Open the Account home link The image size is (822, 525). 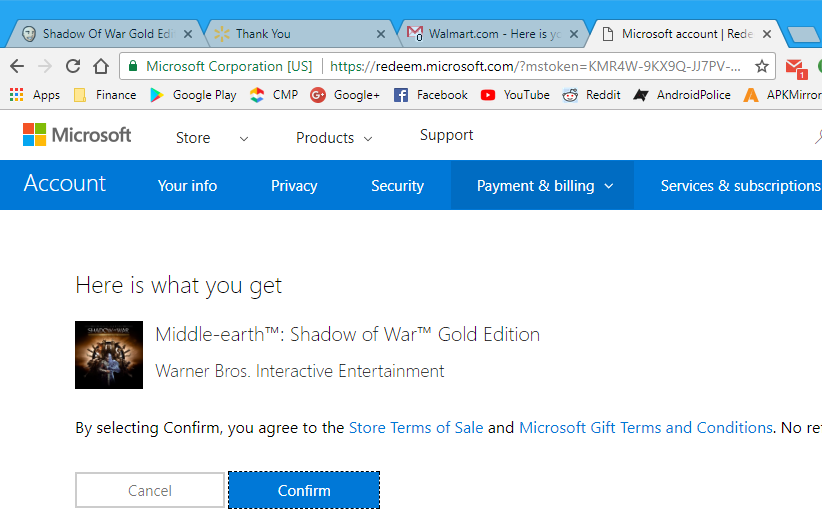[64, 184]
